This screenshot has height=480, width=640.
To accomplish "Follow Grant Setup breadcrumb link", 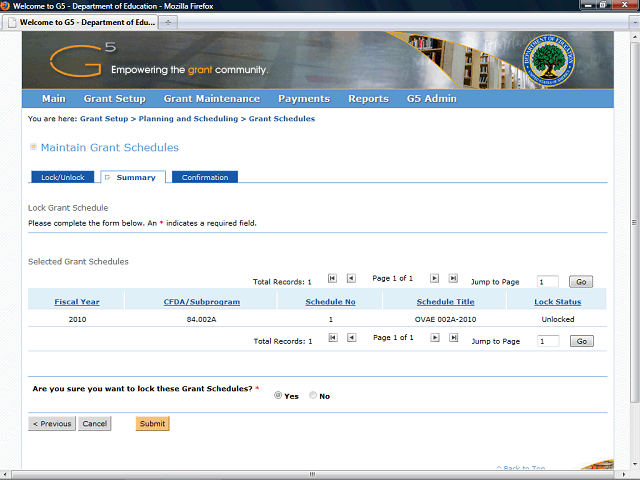I will pos(104,119).
